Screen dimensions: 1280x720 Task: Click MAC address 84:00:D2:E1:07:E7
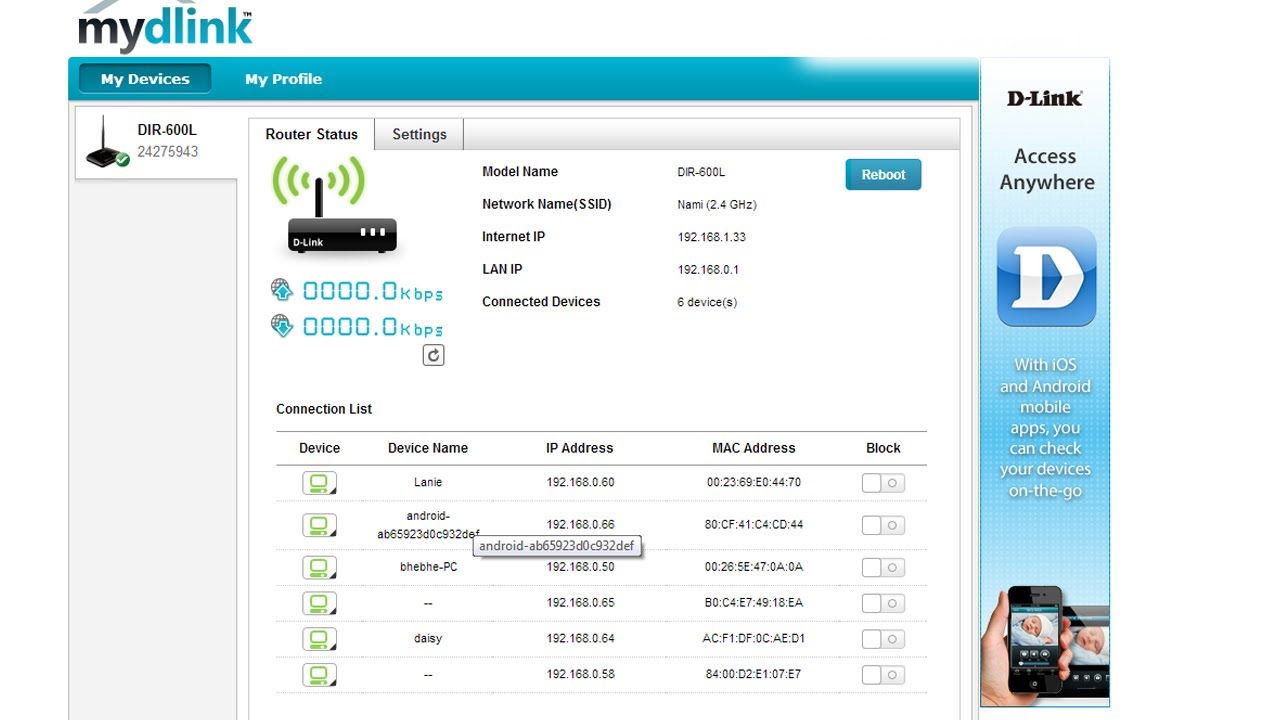754,674
